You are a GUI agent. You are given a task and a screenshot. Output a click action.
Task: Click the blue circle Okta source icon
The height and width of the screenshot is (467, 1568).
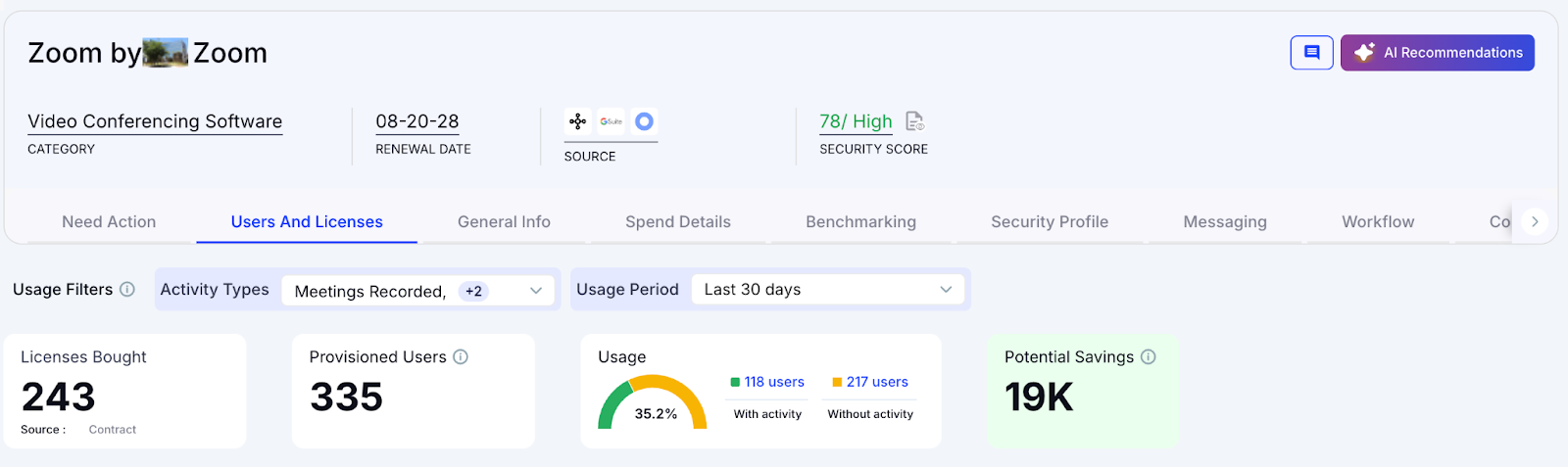(x=644, y=121)
